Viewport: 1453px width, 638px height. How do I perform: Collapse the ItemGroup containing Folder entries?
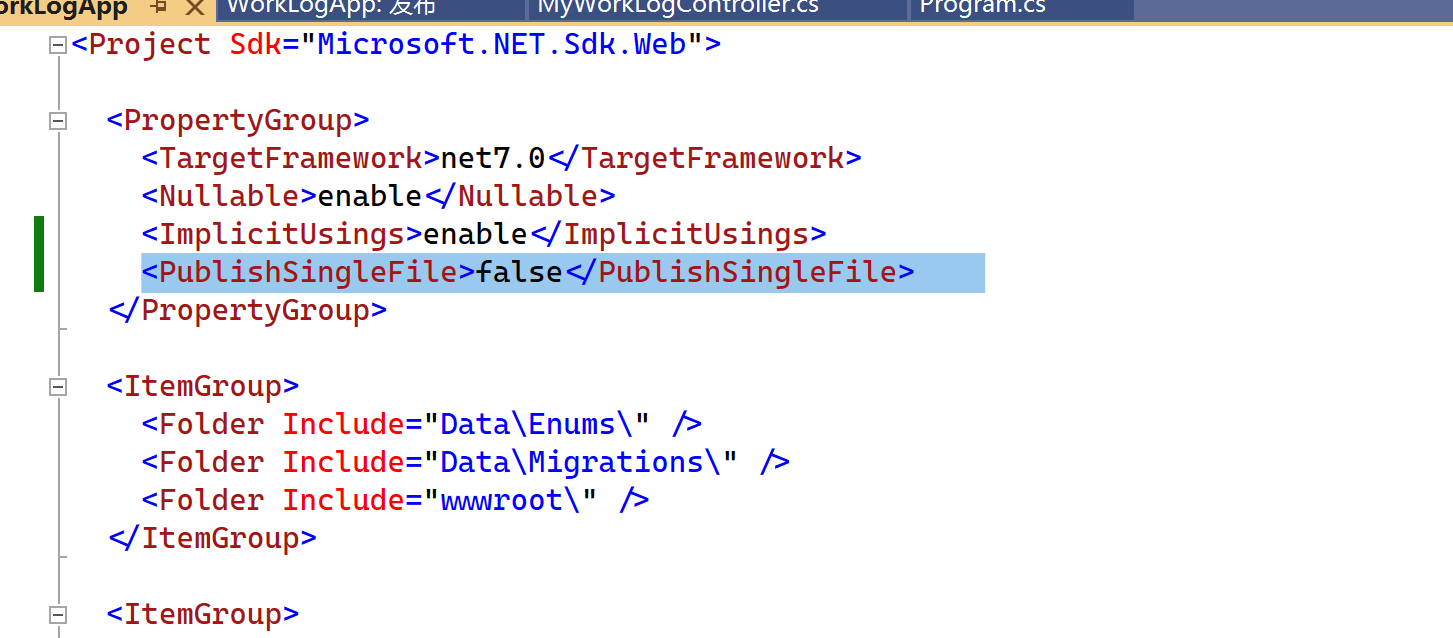pyautogui.click(x=58, y=387)
